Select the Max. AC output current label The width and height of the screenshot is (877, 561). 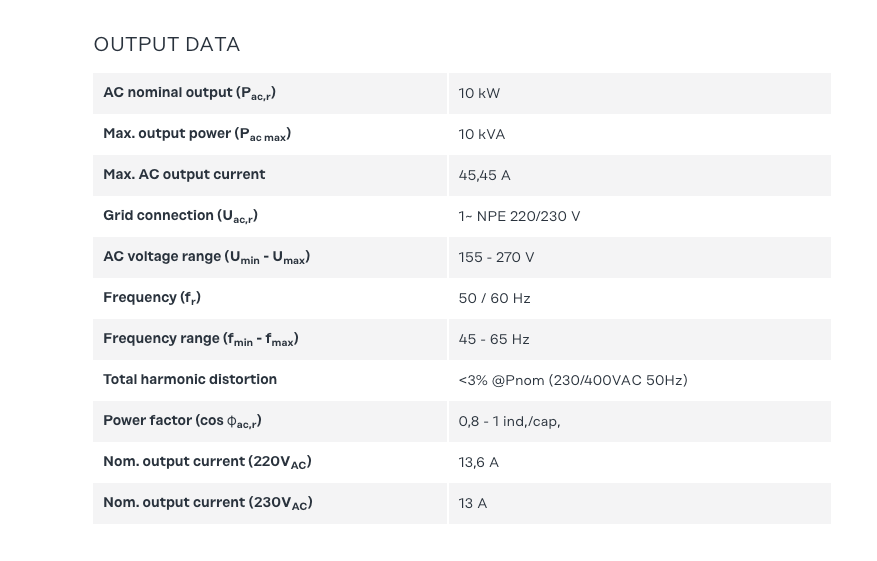click(184, 174)
